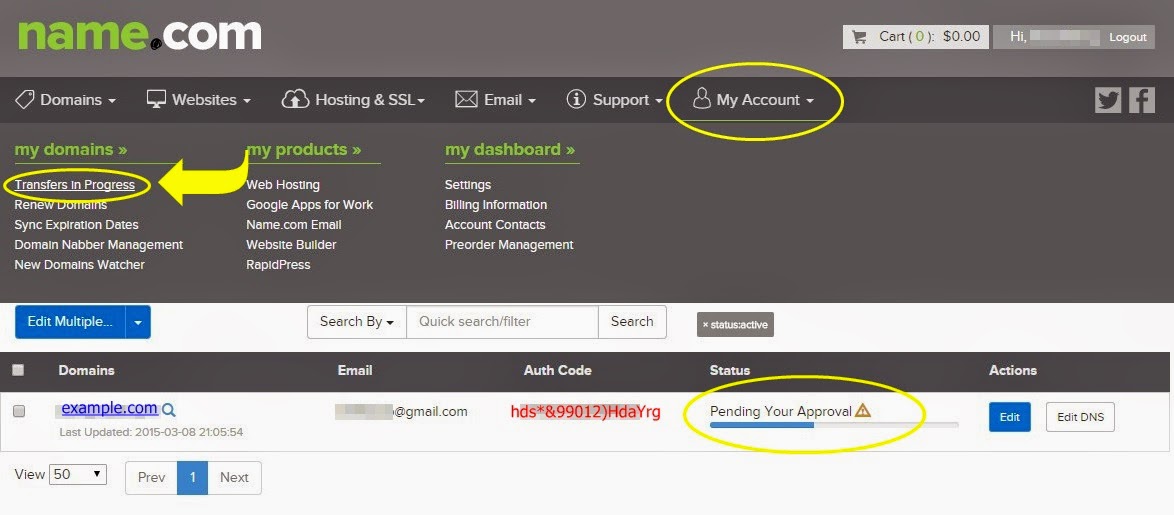This screenshot has height=515, width=1174.
Task: Click the Last Updated timestamp text
Action: coord(151,432)
